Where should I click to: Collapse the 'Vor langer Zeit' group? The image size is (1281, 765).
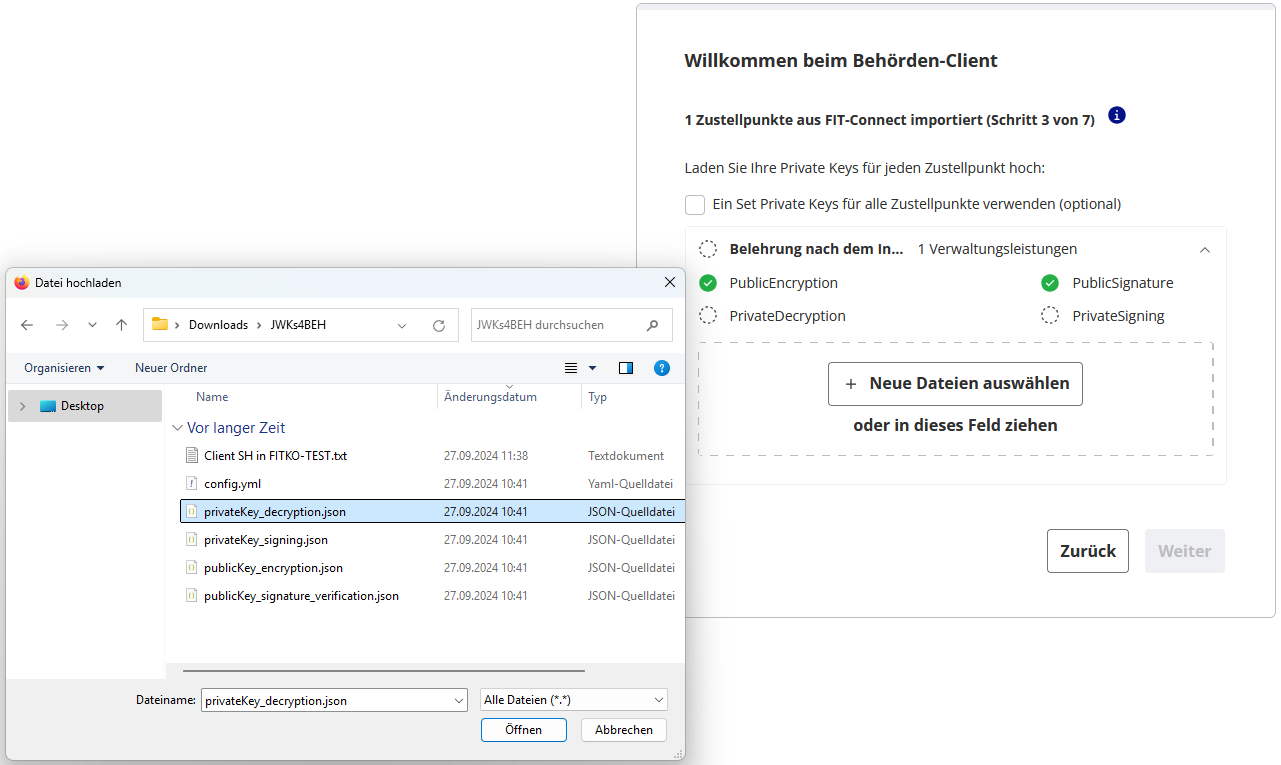178,428
